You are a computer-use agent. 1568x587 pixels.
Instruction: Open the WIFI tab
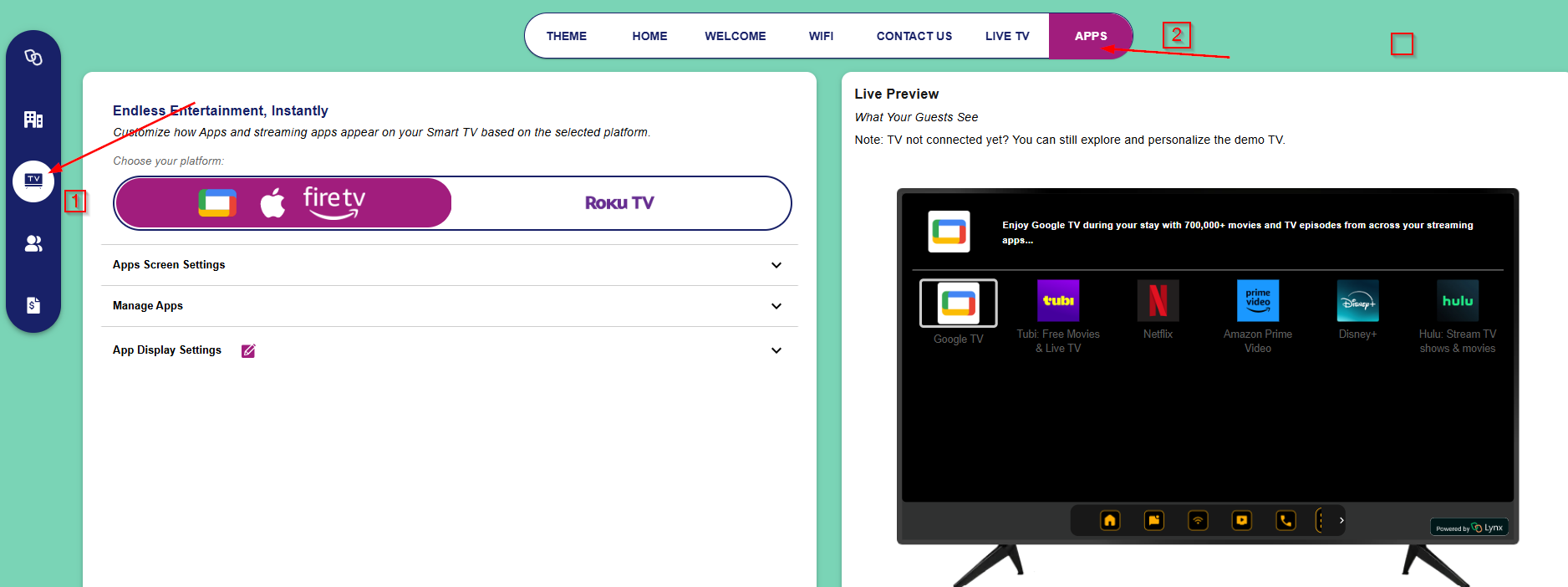click(x=821, y=36)
